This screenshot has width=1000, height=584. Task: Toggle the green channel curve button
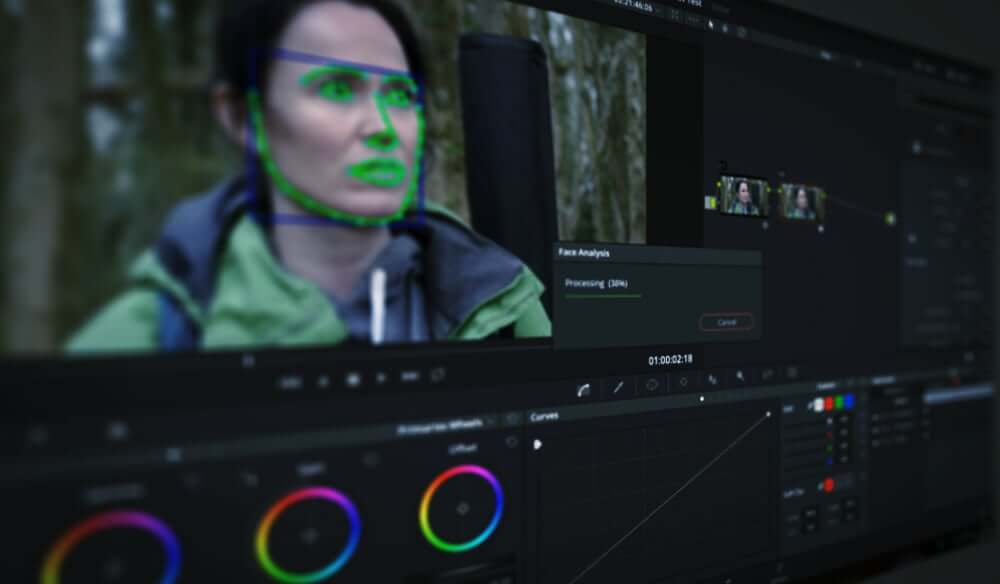tap(839, 402)
